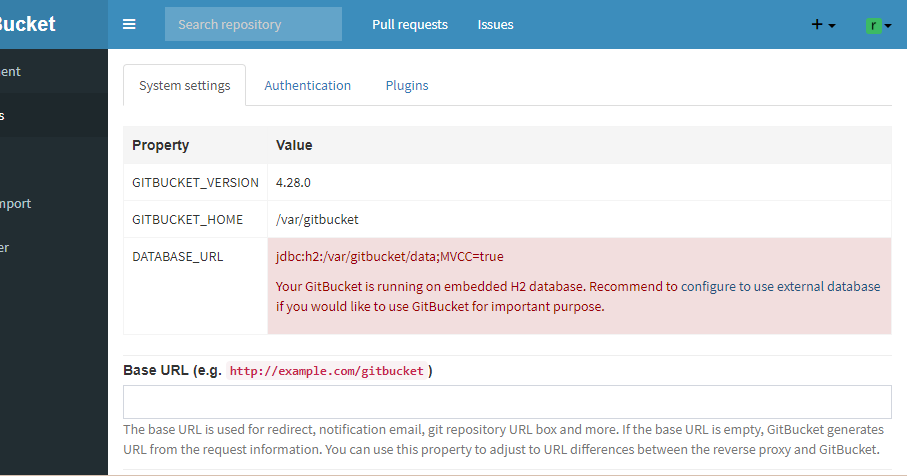The image size is (907, 476).
Task: Follow the configure external database link
Action: [x=780, y=286]
